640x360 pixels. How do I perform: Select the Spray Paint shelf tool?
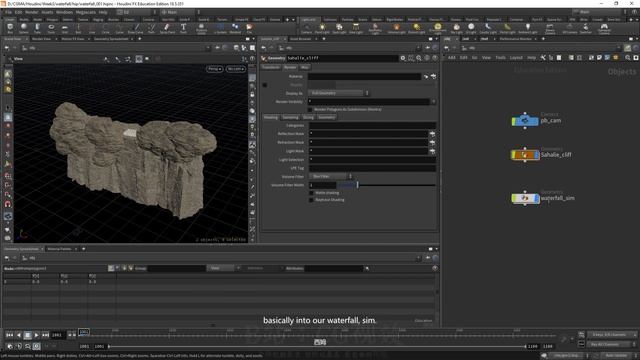[167, 28]
